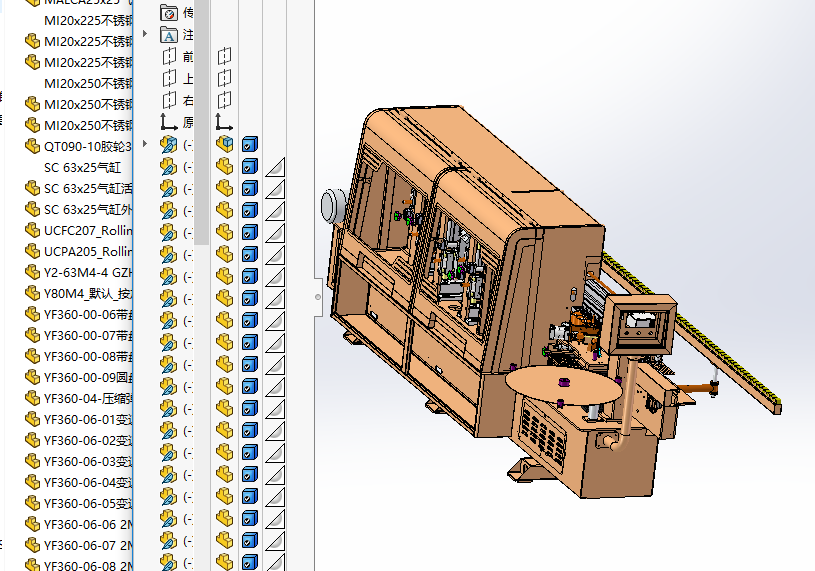Screen dimensions: 815x571
Task: Click the UCPA205_Rollin part icon
Action: [32, 251]
